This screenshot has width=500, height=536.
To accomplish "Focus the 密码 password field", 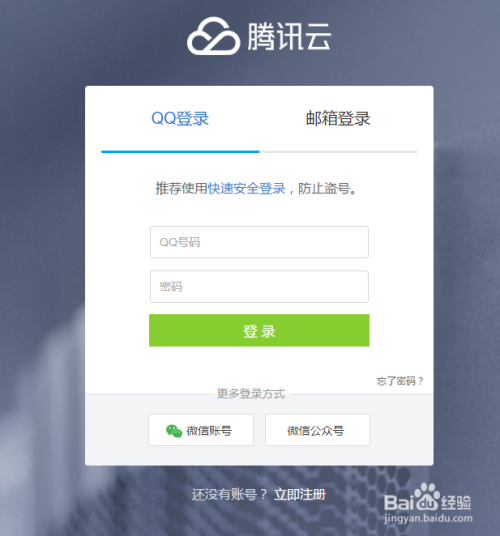I will tap(259, 286).
